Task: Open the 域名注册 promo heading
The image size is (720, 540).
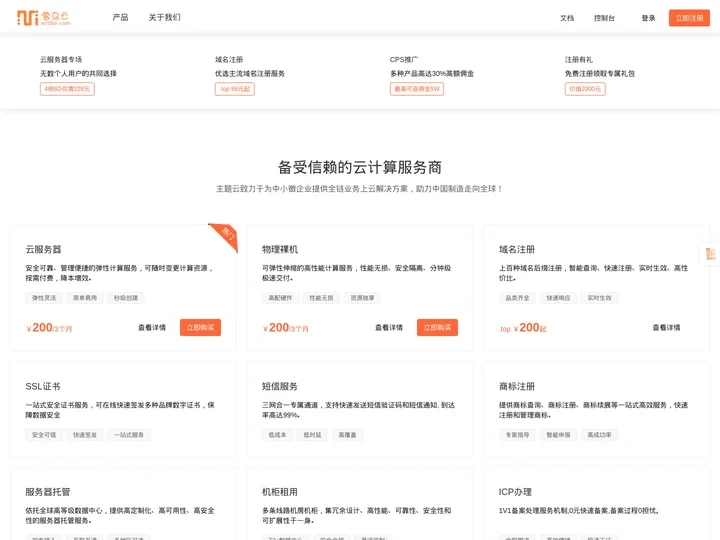Action: point(229,59)
